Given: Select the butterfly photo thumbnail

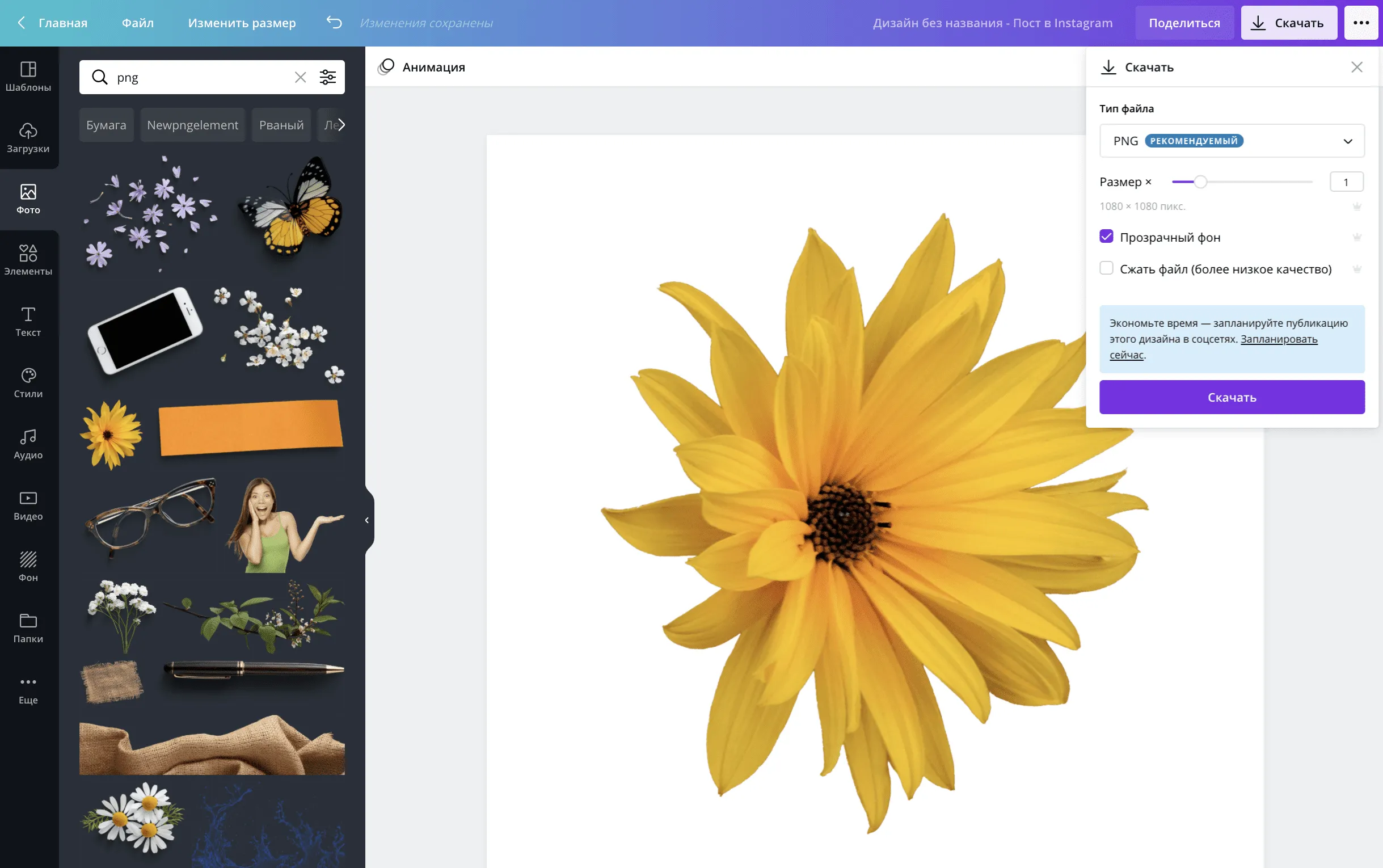Looking at the screenshot, I should coord(290,205).
